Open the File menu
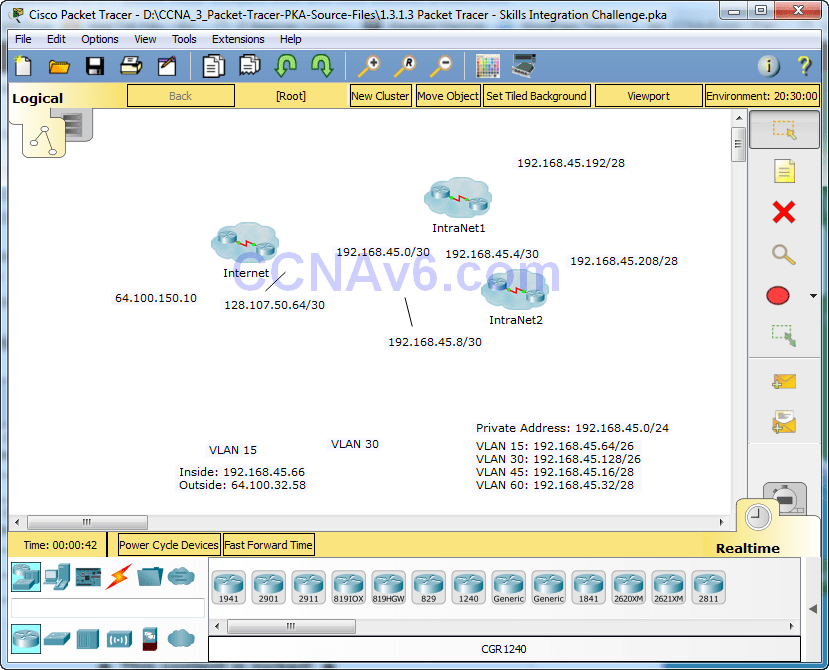Screen dimensions: 829x670 [x=23, y=39]
